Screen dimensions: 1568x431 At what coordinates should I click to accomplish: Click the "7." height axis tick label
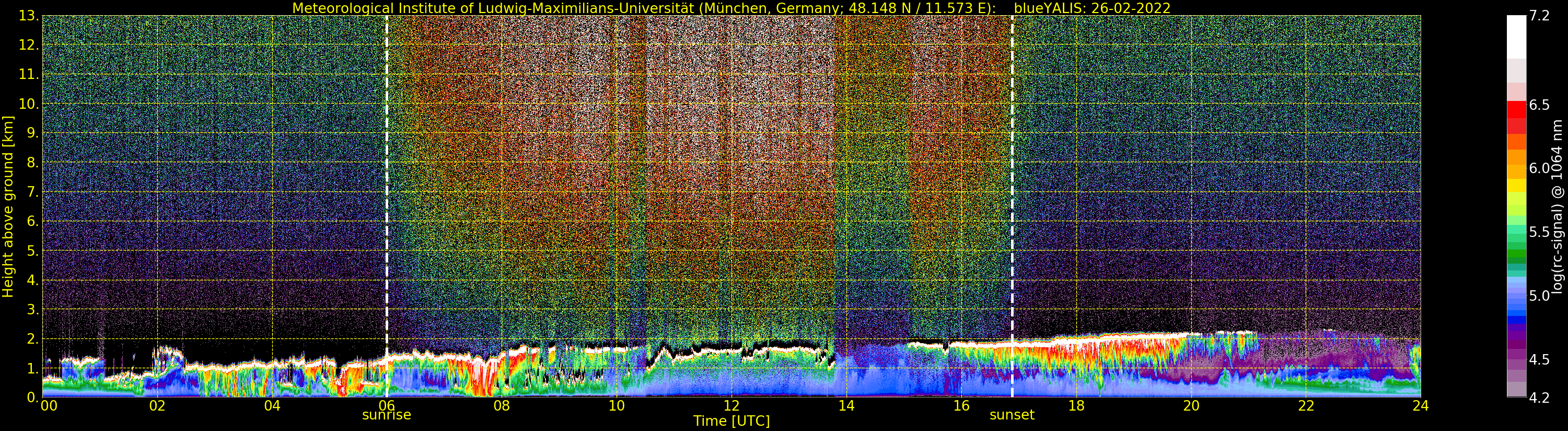click(x=32, y=192)
